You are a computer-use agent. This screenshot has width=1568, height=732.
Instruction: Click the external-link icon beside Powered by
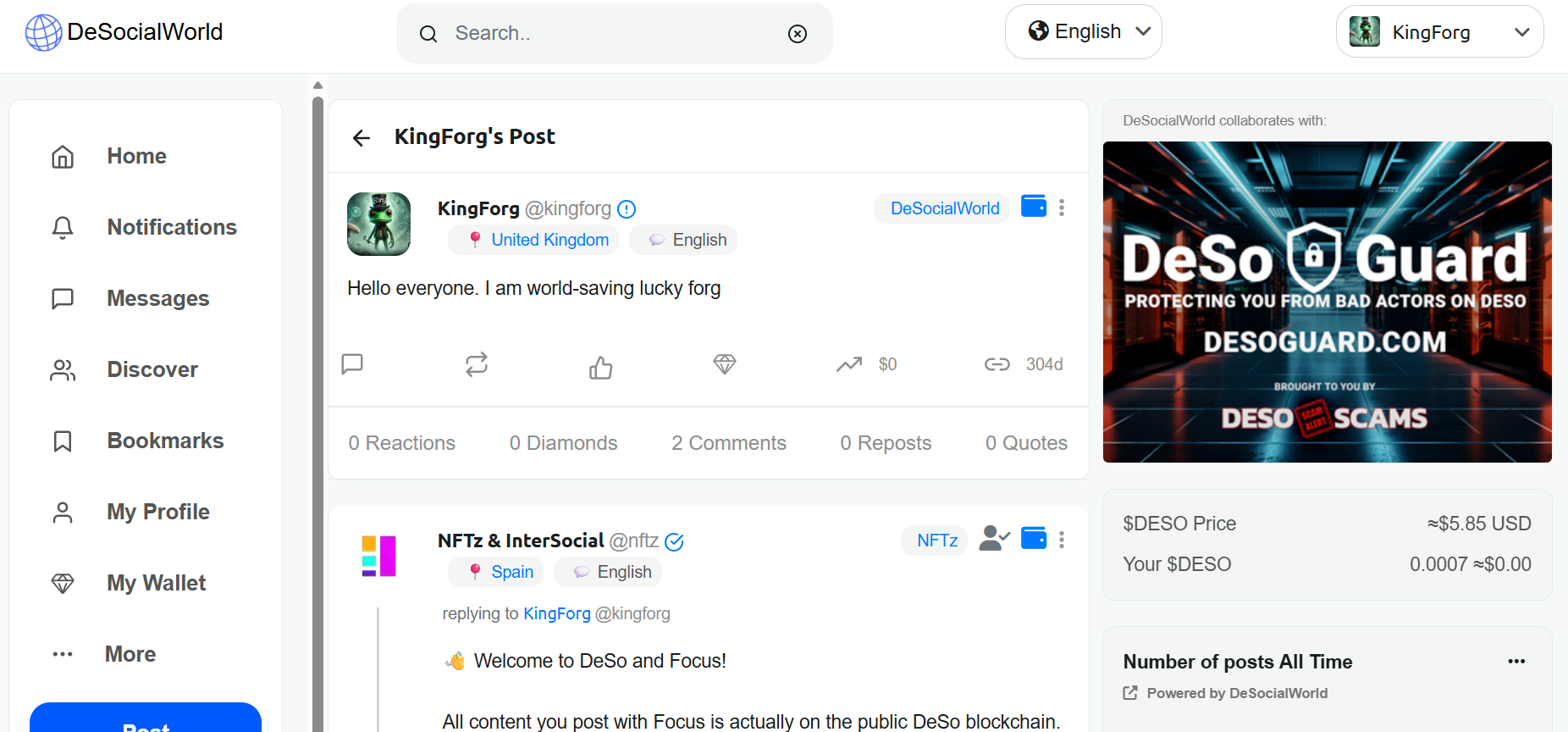tap(1130, 693)
